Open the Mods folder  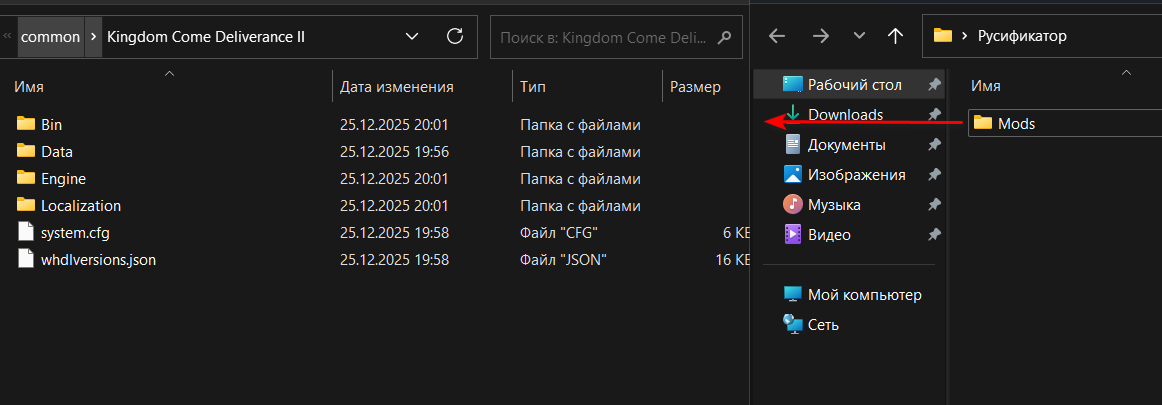(x=1017, y=124)
